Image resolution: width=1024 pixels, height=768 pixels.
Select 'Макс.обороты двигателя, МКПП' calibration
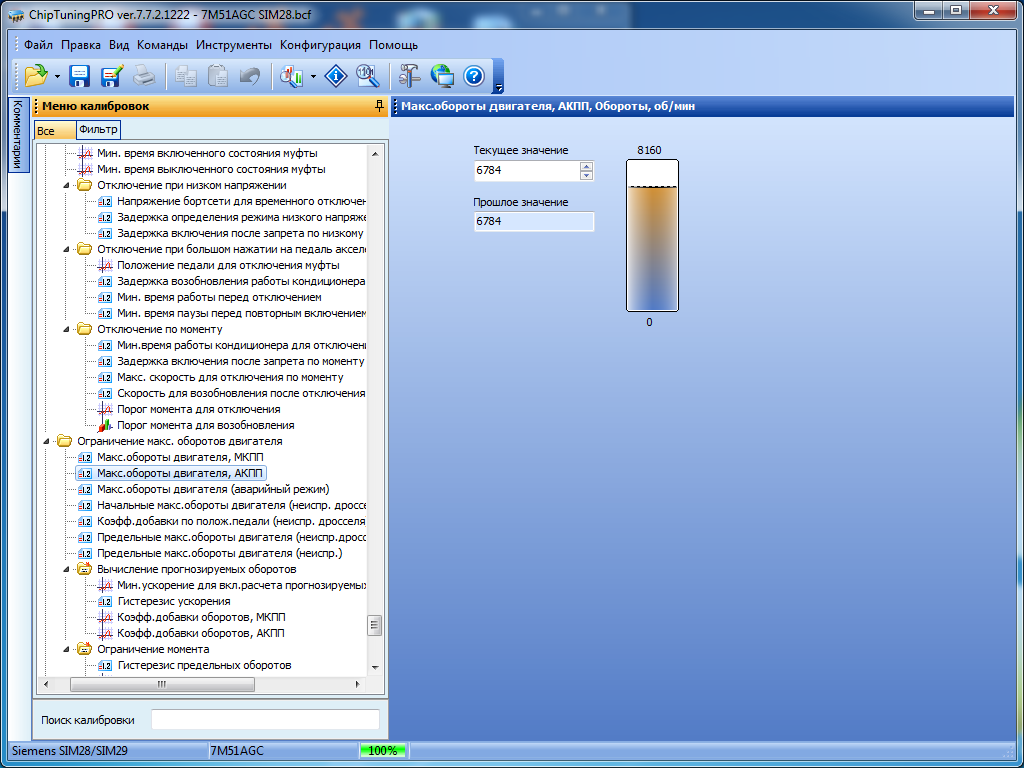[x=165, y=457]
